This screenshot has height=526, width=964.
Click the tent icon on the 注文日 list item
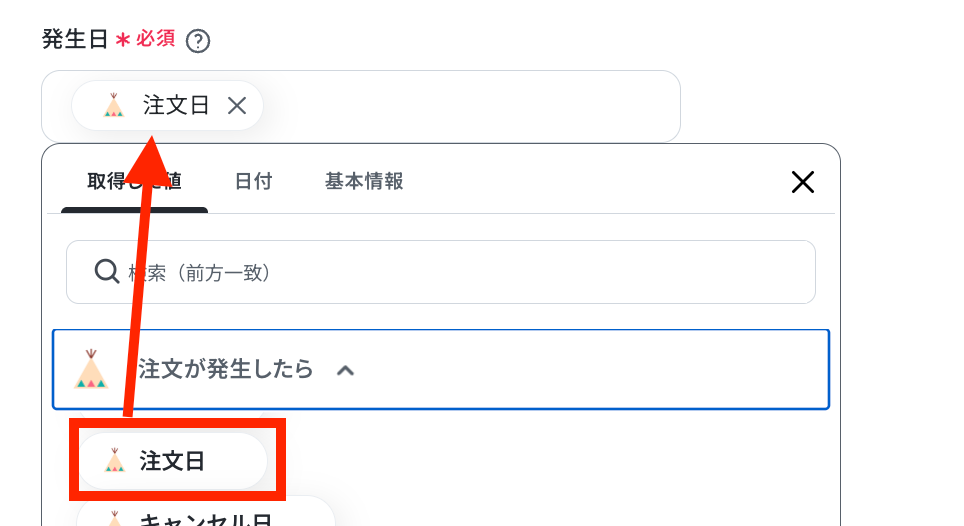[x=114, y=461]
